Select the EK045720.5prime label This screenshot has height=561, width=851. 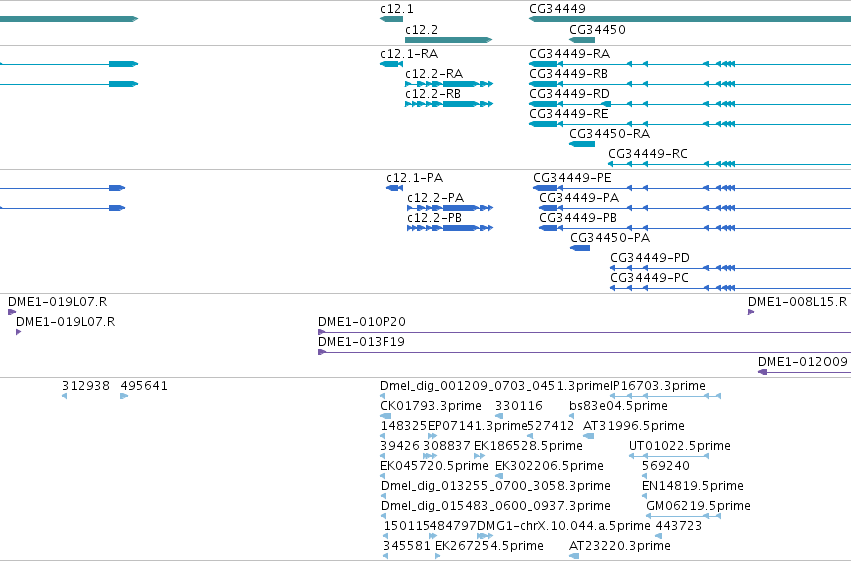[x=434, y=467]
